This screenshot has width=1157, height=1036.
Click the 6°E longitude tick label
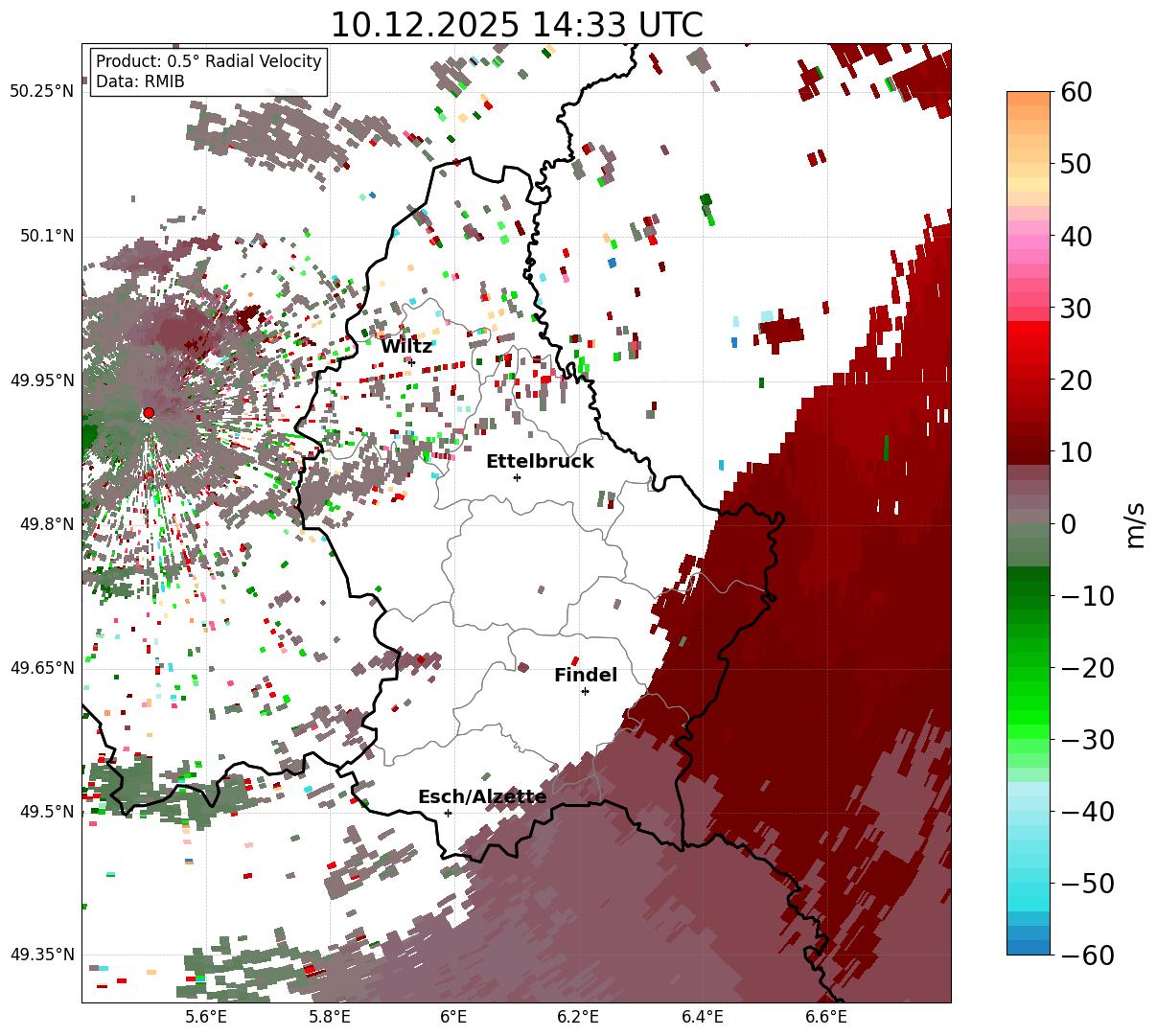point(453,1018)
